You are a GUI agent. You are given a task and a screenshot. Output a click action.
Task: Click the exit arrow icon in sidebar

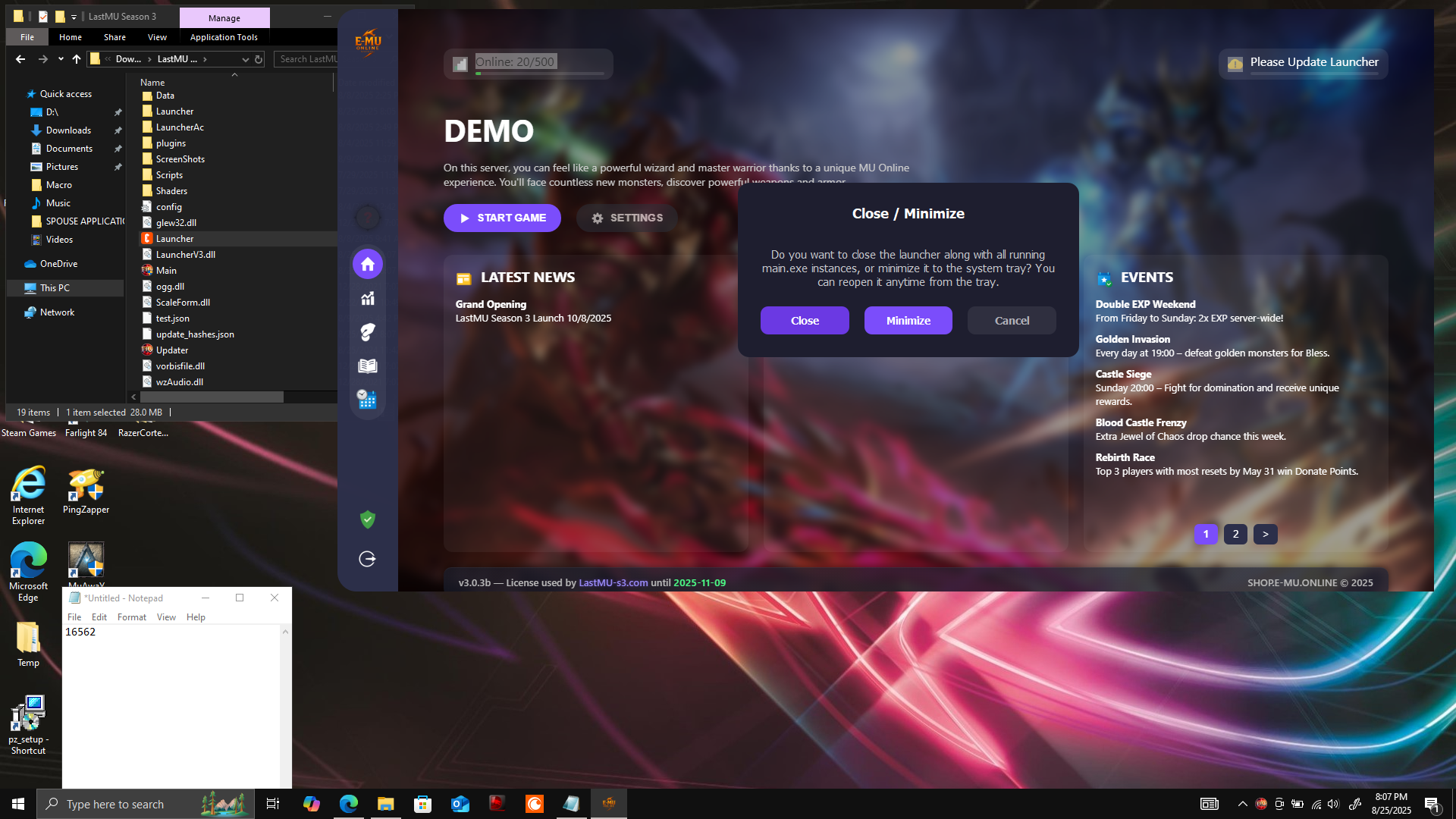pos(368,559)
